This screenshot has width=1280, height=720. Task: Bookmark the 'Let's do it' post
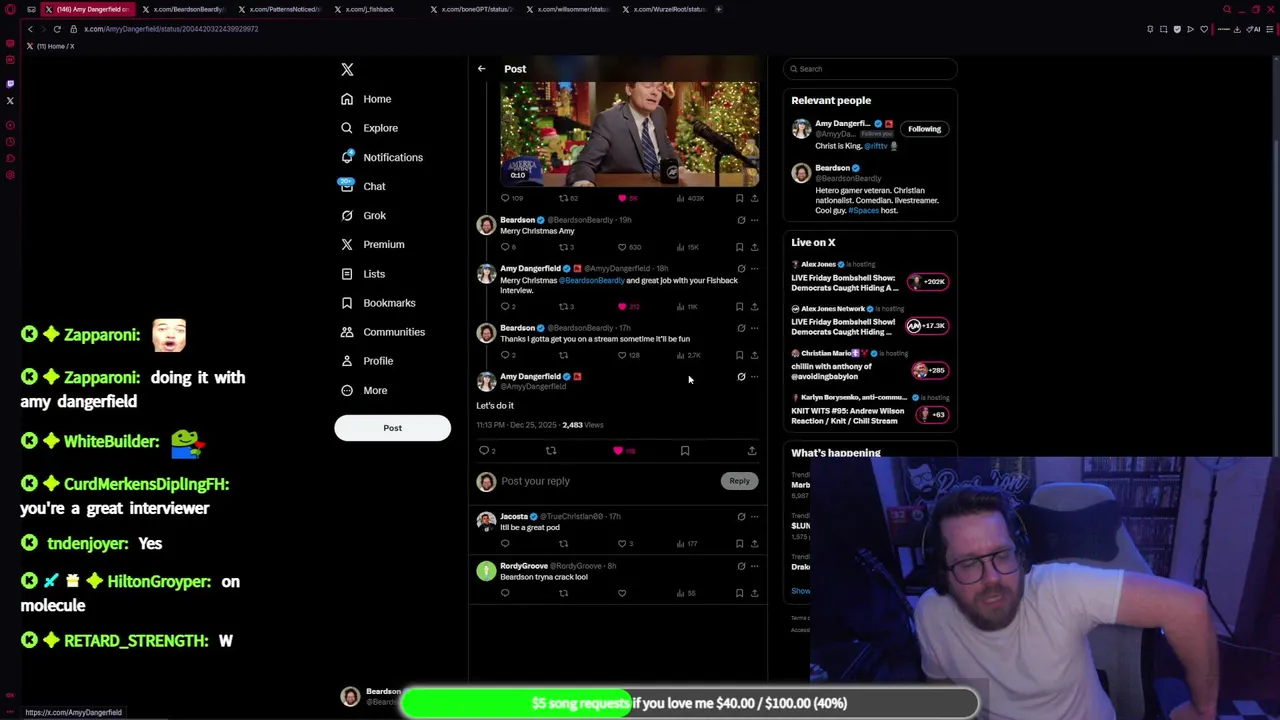click(x=685, y=451)
